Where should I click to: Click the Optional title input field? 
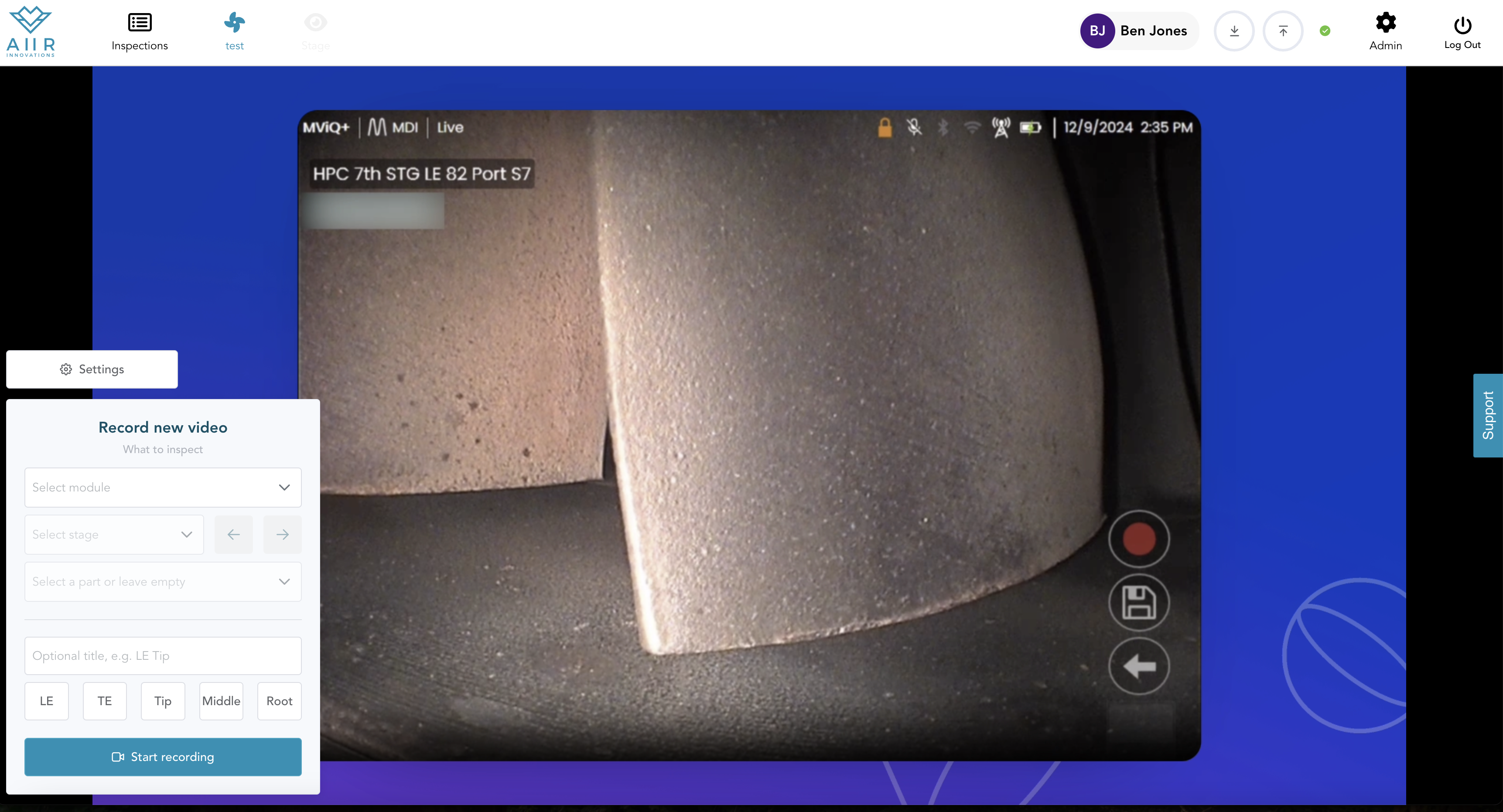163,656
